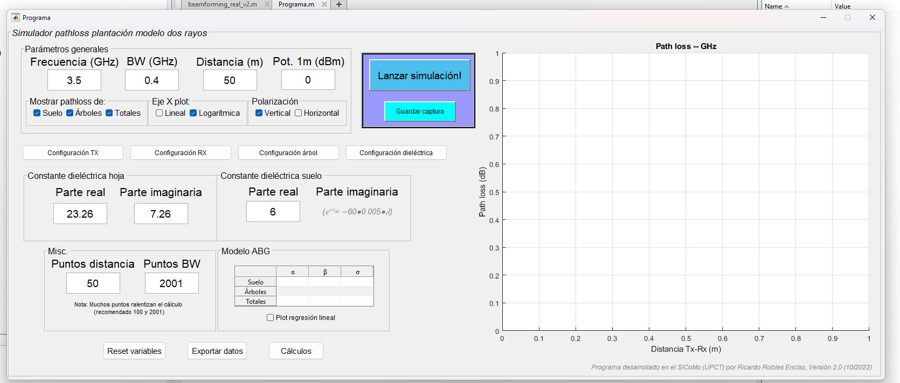Viewport: 900px width, 383px height.
Task: Click the Exportar datos button
Action: (217, 351)
